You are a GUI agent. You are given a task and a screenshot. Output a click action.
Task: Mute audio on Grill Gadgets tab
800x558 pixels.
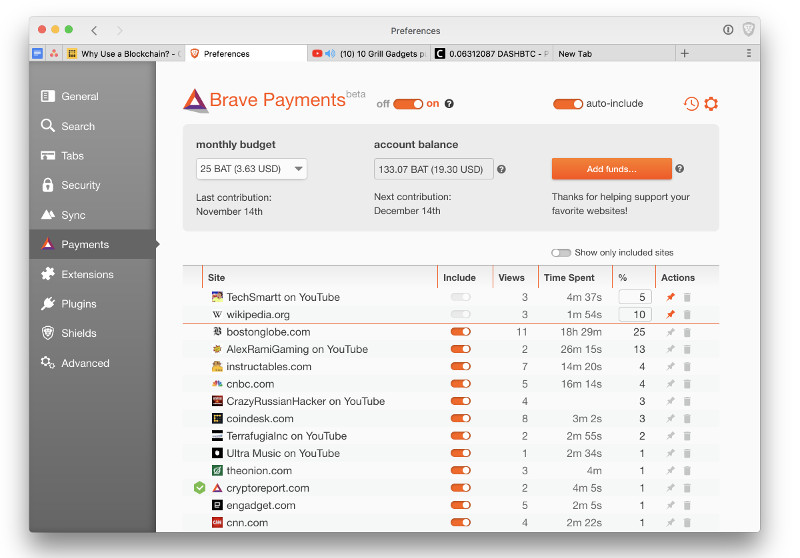click(x=330, y=54)
